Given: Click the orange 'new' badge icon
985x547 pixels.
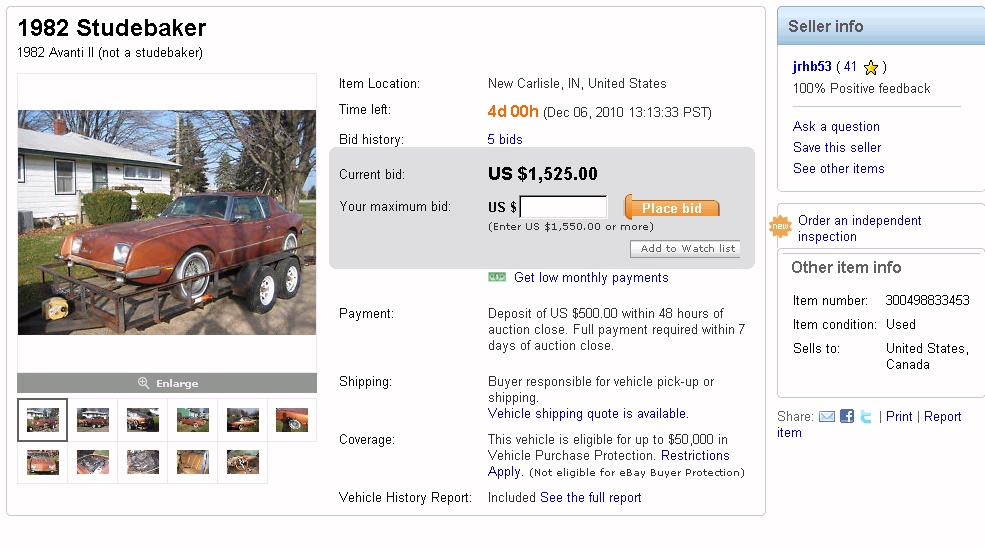Looking at the screenshot, I should point(780,228).
